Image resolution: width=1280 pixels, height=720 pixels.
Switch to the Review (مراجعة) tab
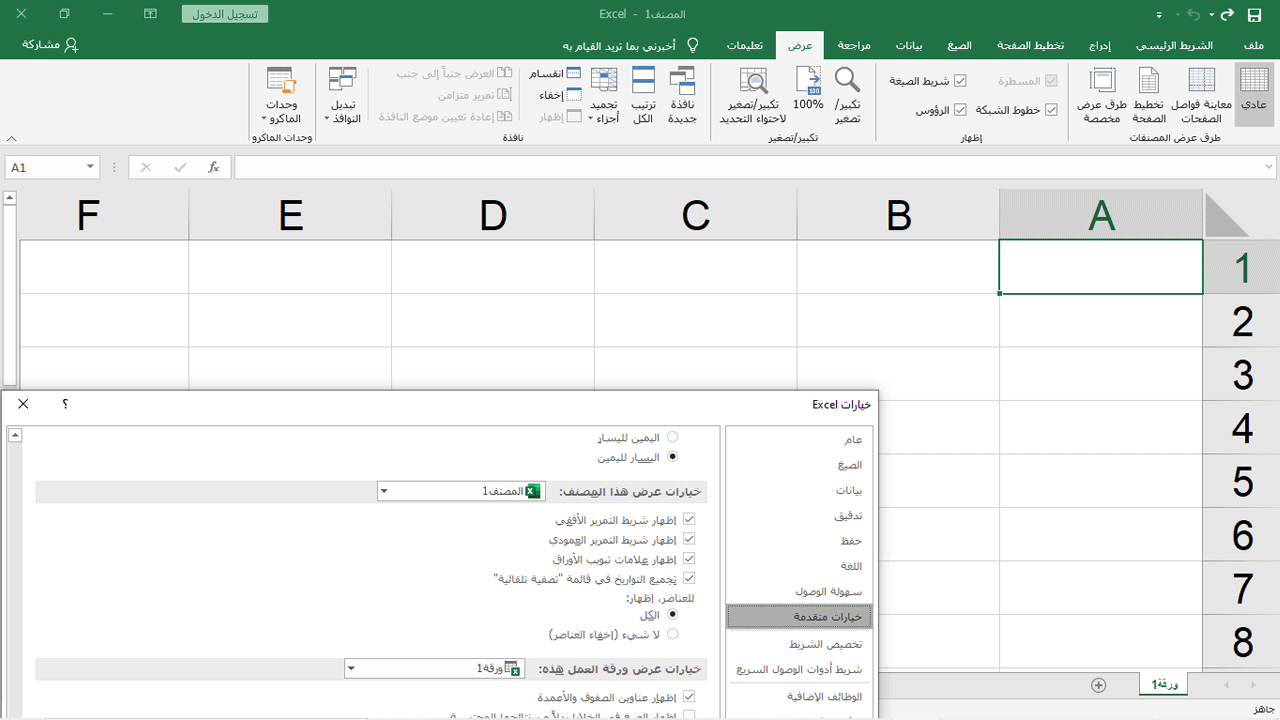click(x=854, y=45)
